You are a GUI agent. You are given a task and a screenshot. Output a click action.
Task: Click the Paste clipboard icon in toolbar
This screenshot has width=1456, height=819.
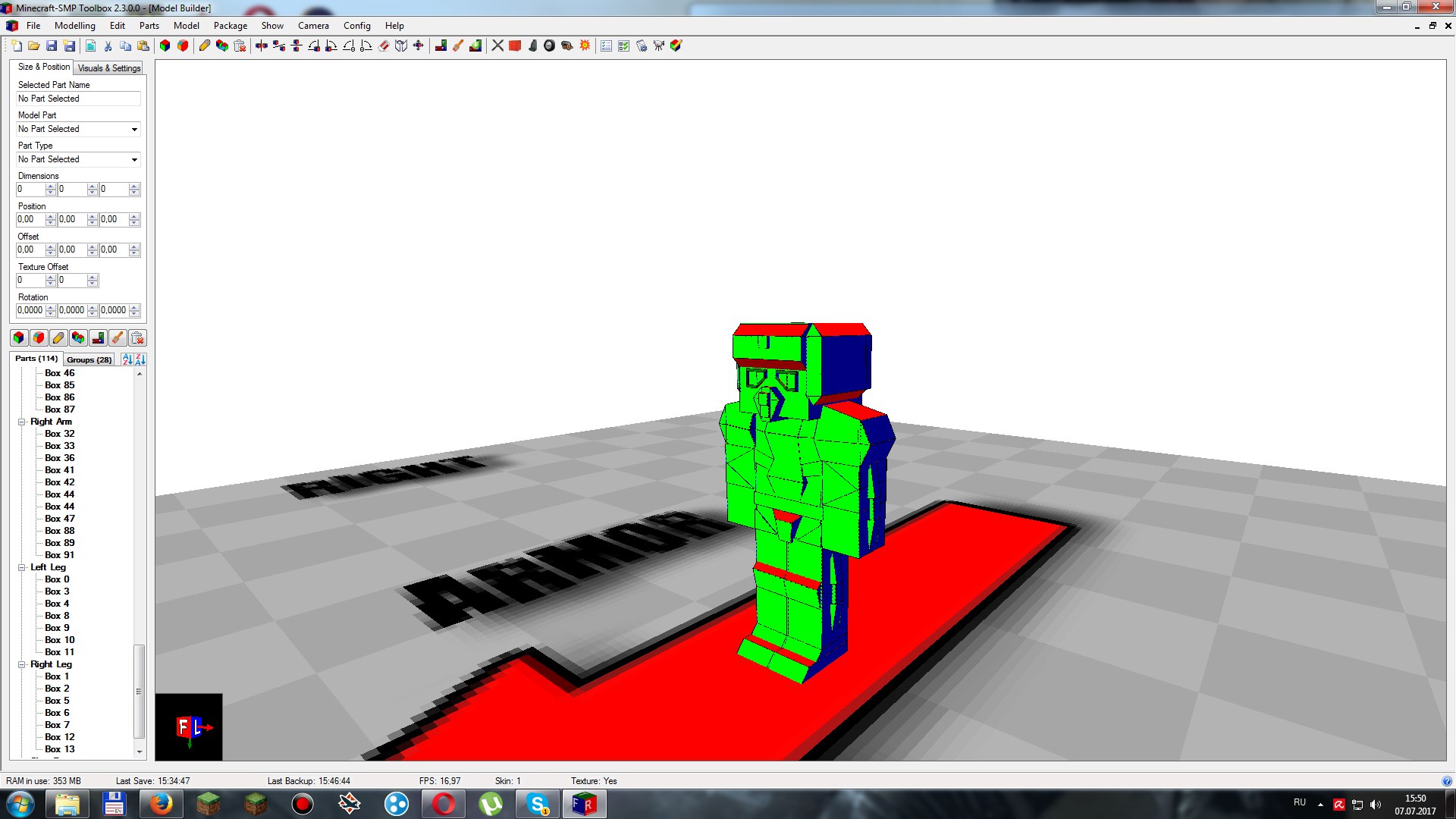(143, 46)
